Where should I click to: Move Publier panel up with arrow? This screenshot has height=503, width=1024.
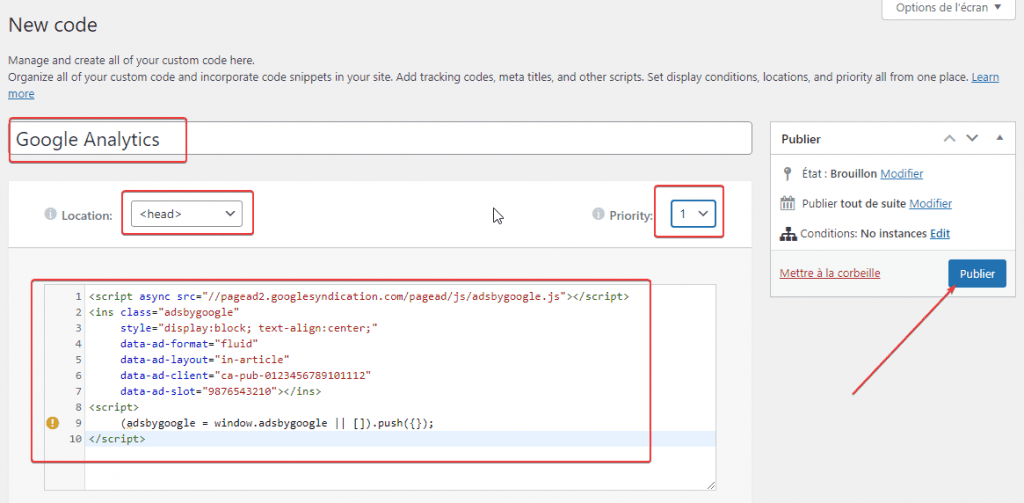[950, 138]
